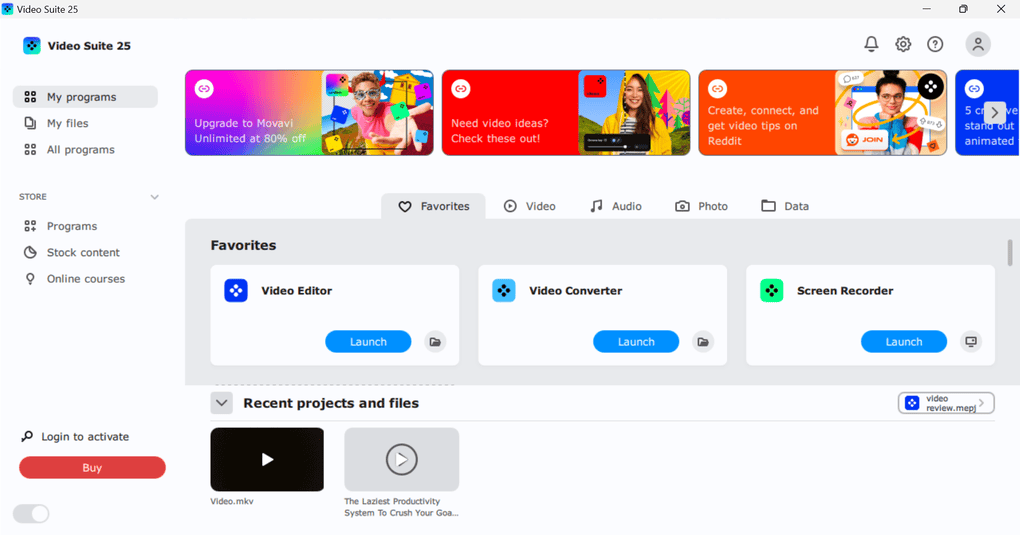Click link icon on video ideas banner

pos(461,89)
